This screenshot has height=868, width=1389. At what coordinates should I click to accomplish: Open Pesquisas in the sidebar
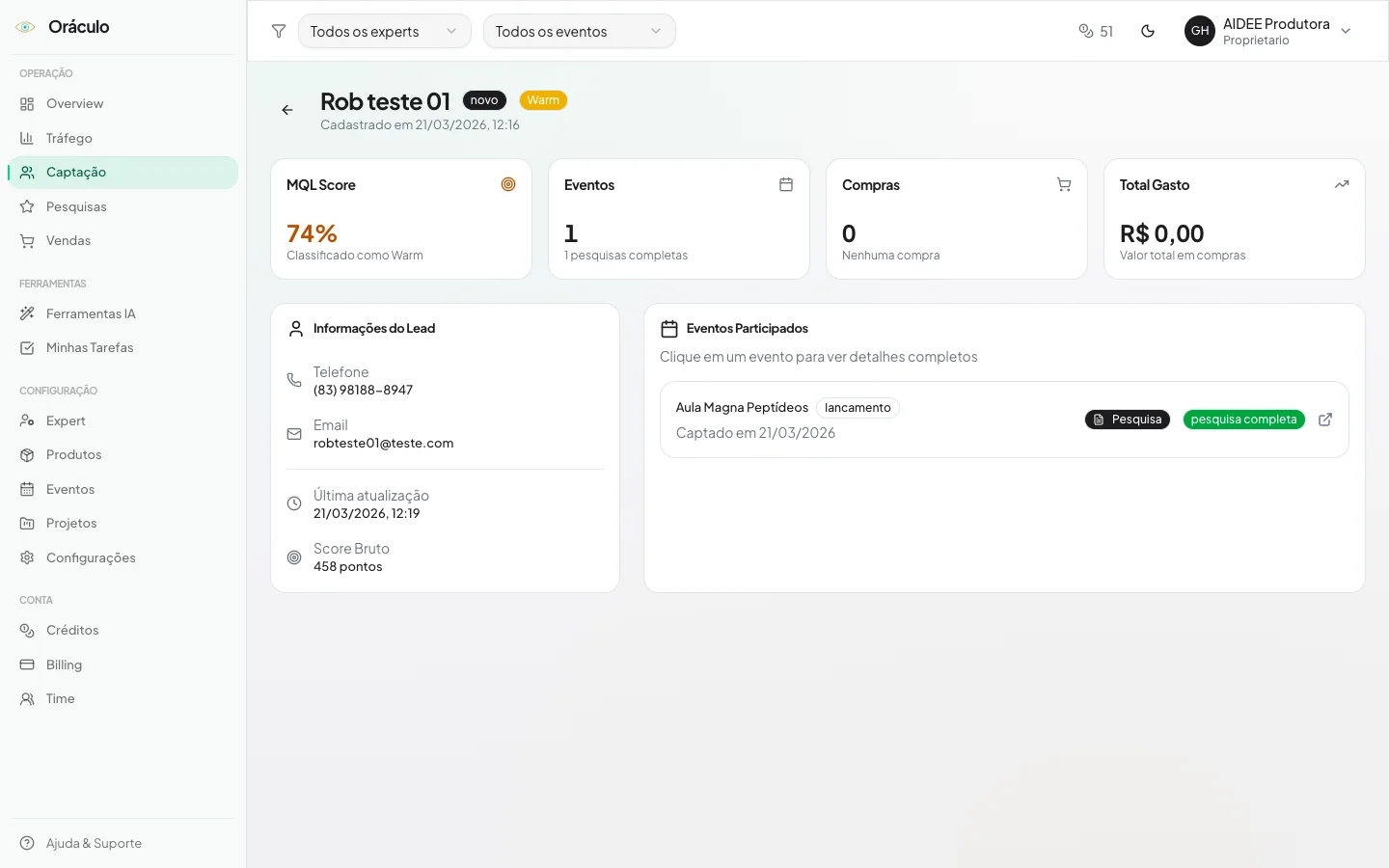123,206
